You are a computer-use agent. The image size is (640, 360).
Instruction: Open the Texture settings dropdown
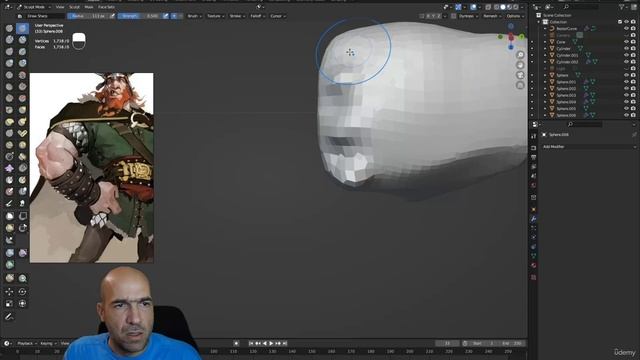click(x=216, y=16)
